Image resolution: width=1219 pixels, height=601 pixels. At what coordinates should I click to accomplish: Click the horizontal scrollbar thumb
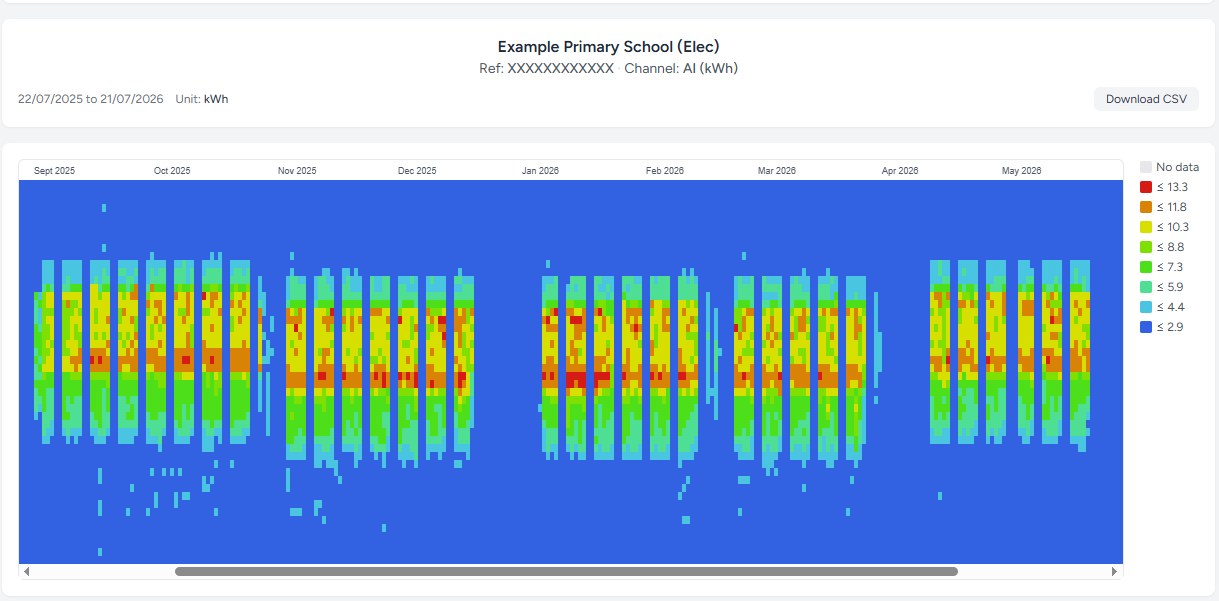[x=566, y=572]
